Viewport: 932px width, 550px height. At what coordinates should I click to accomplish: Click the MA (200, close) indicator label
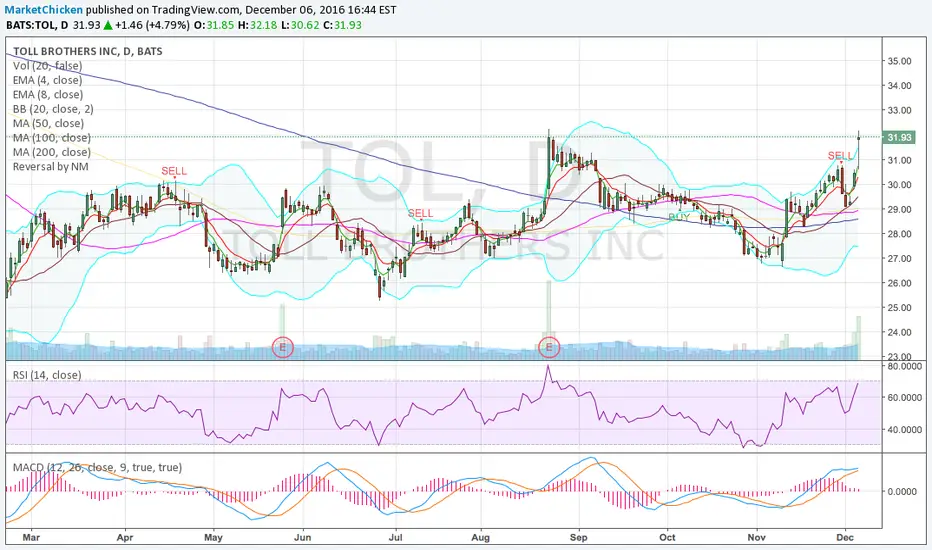tap(52, 152)
